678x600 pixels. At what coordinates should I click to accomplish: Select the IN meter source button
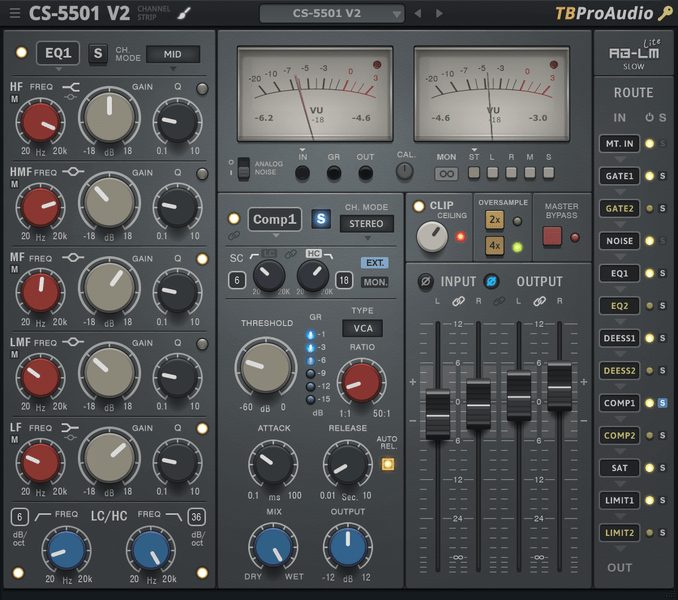point(302,173)
